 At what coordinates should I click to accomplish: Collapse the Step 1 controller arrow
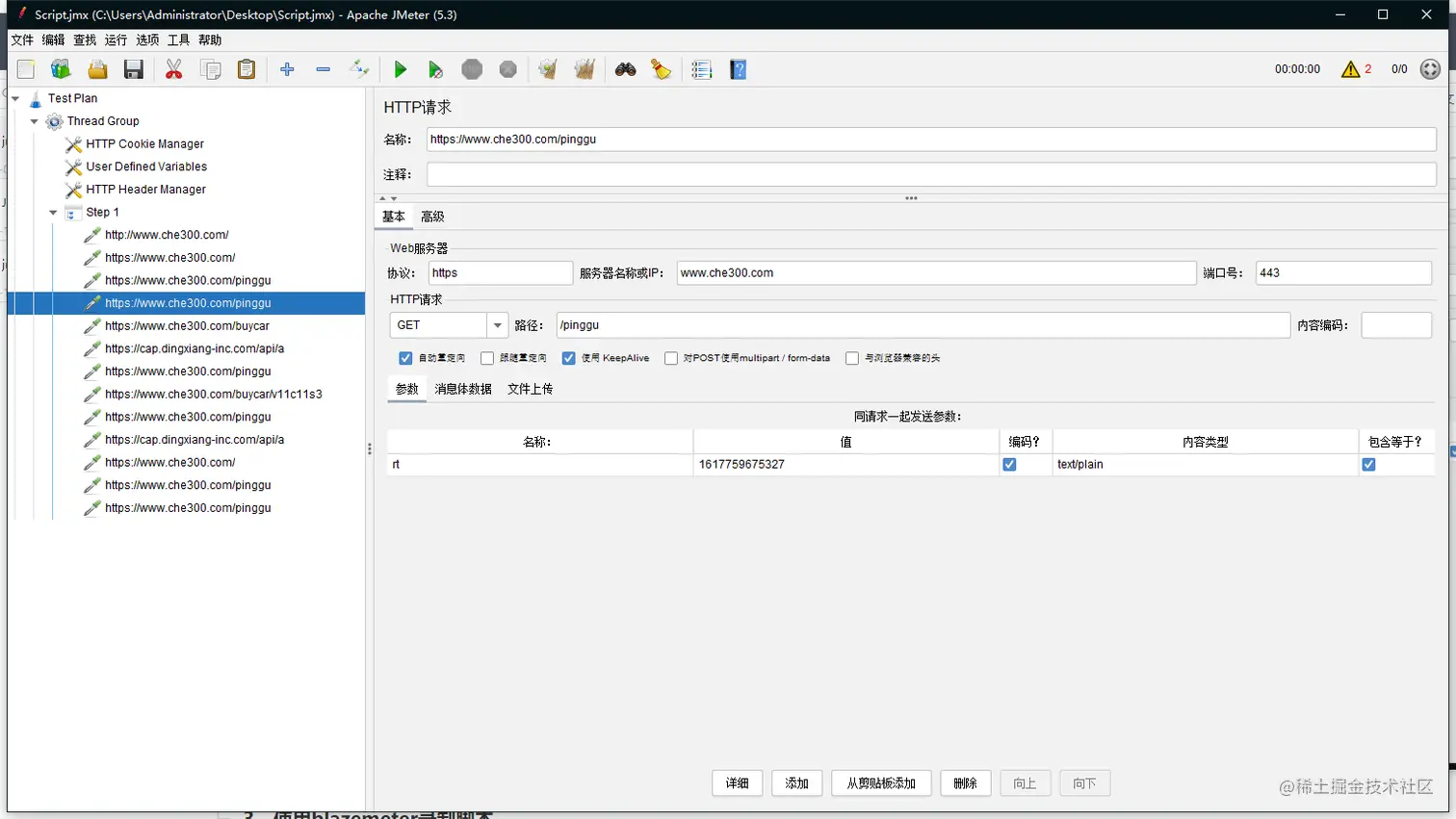click(x=53, y=213)
